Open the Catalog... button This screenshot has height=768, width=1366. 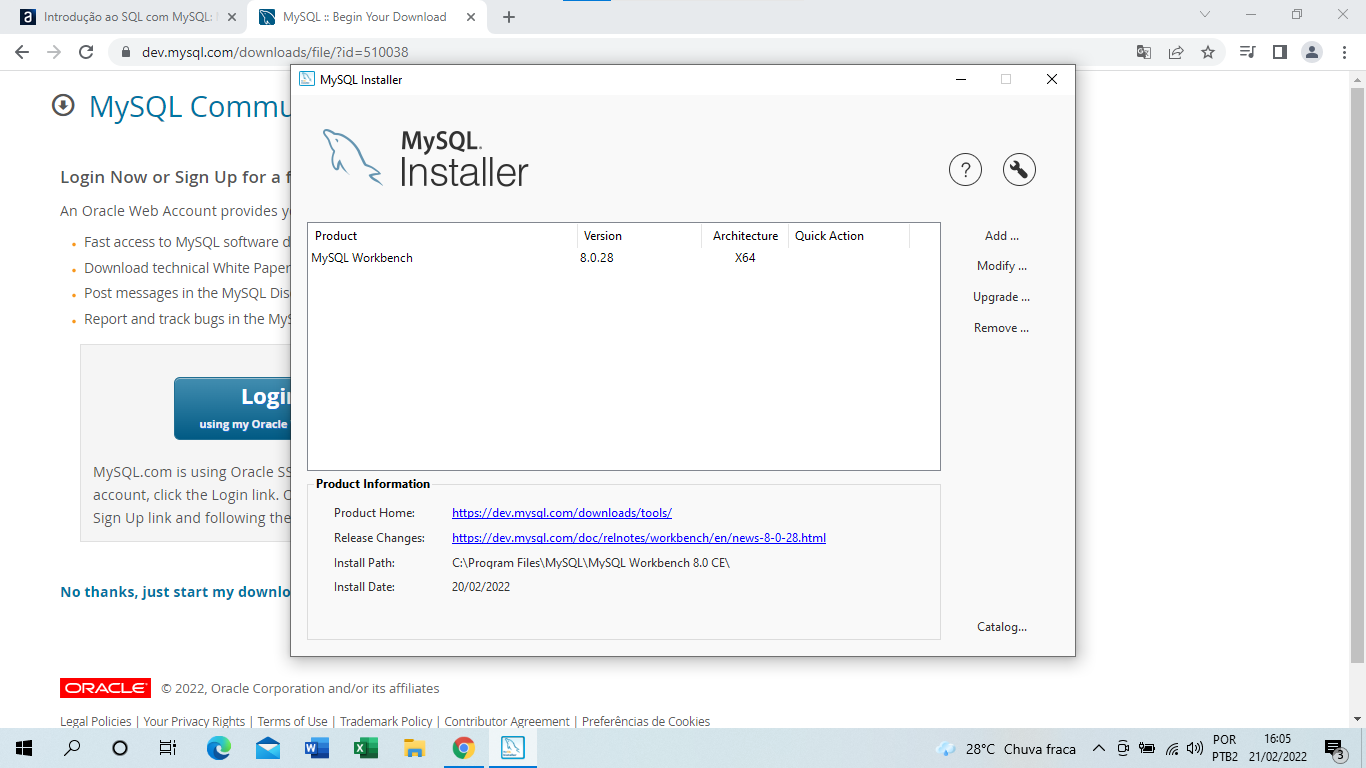click(1002, 627)
